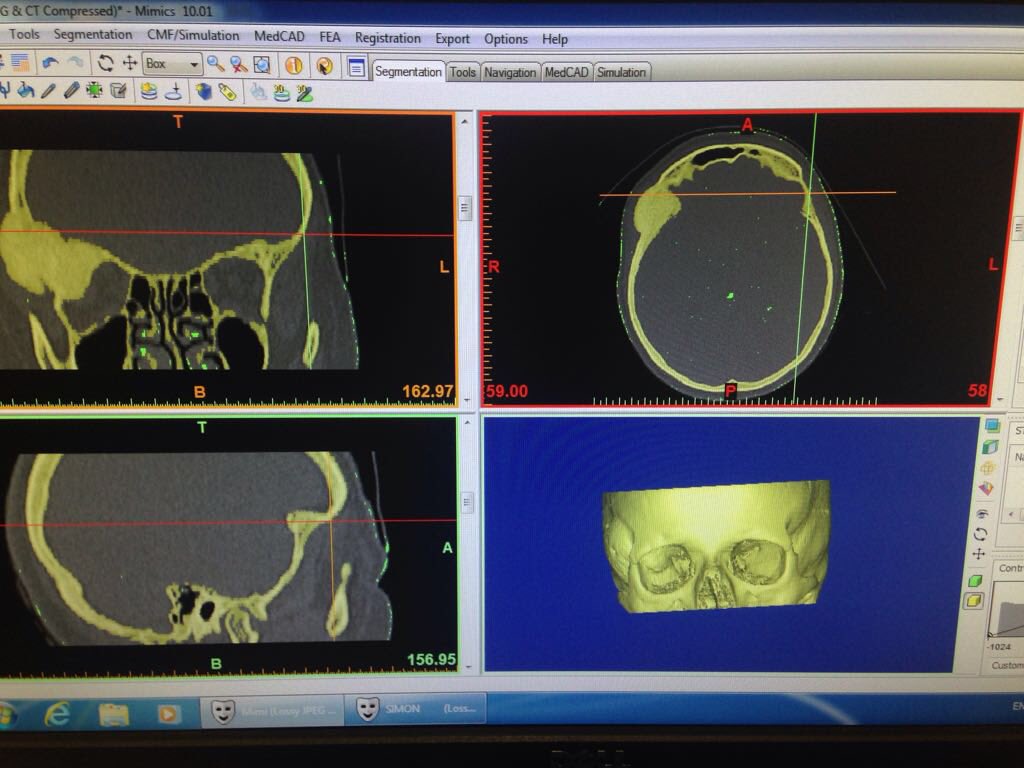Click the 3D view blue layers icon
The width and height of the screenshot is (1024, 768).
(992, 426)
